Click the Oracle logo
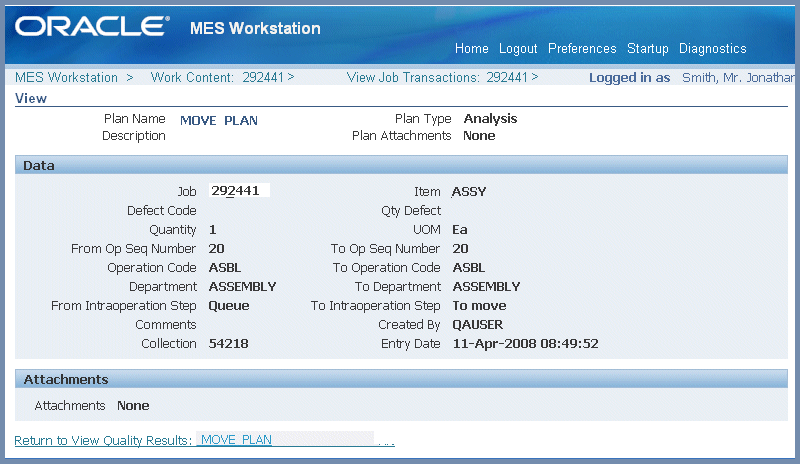 (x=92, y=27)
